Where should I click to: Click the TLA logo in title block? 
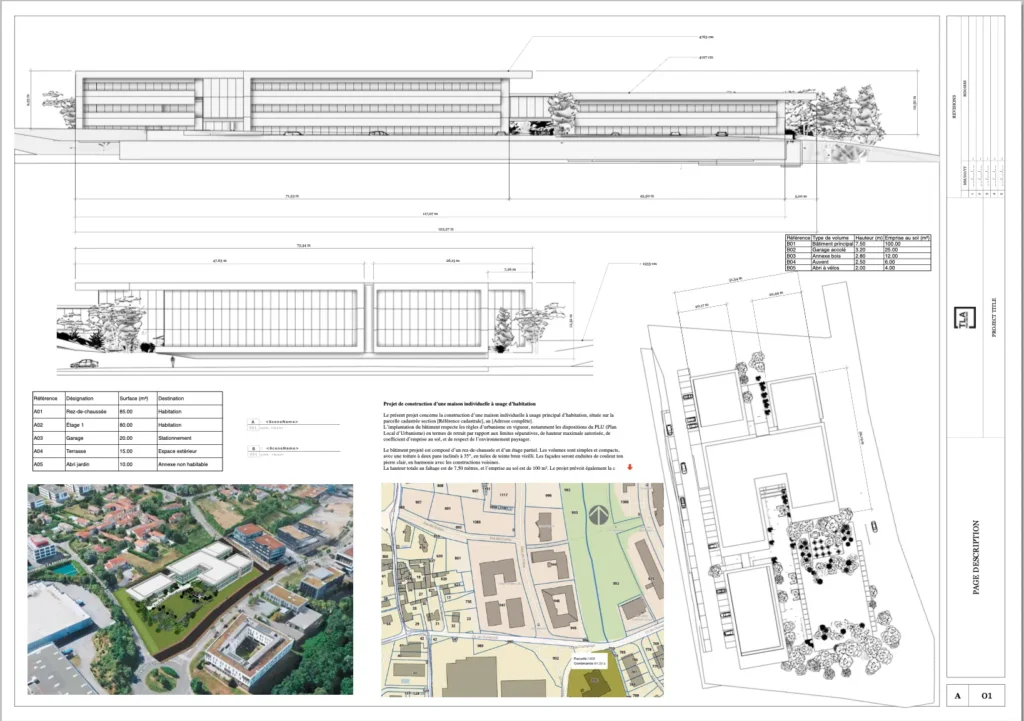pyautogui.click(x=963, y=319)
